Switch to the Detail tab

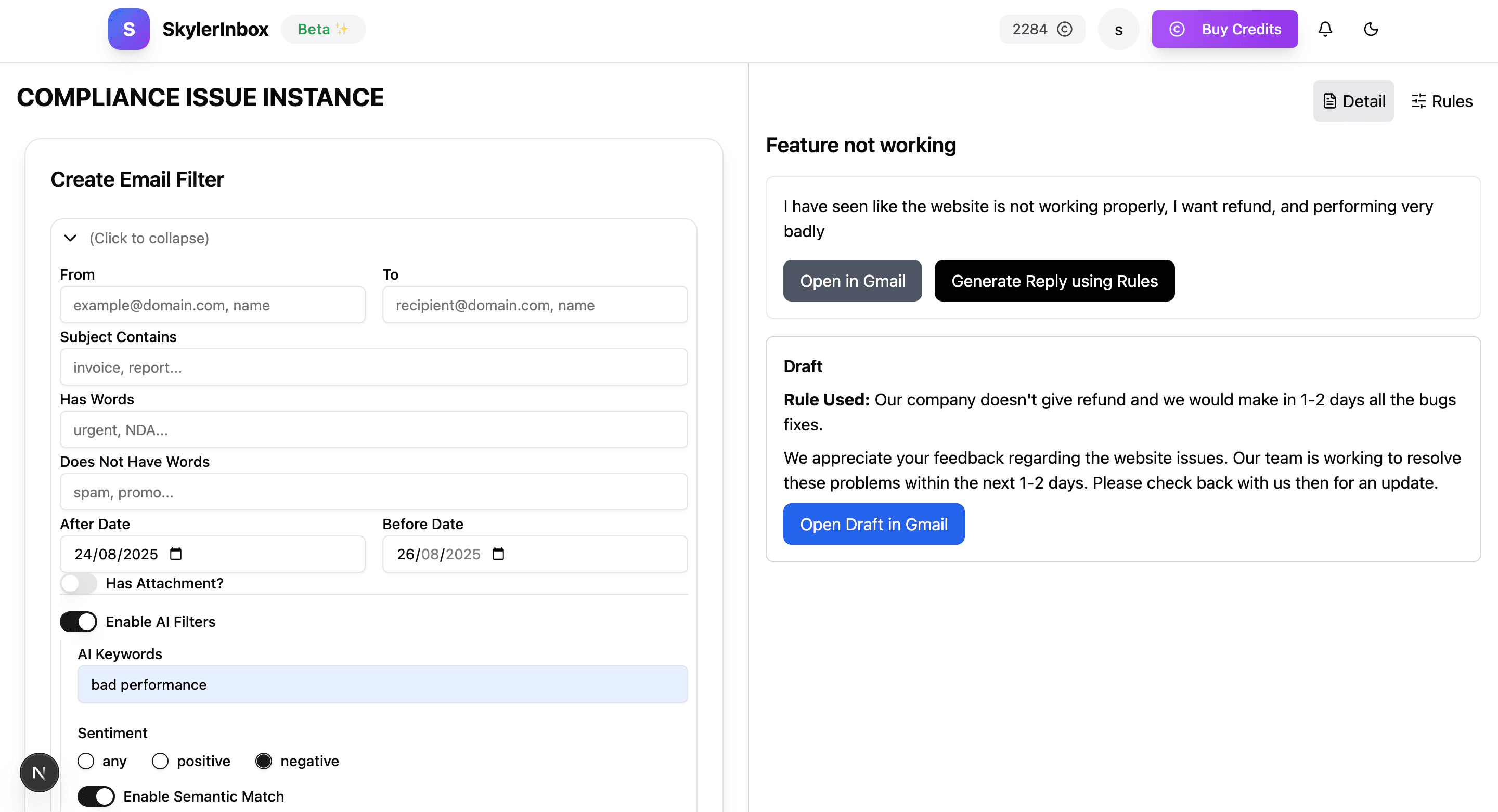pos(1353,101)
